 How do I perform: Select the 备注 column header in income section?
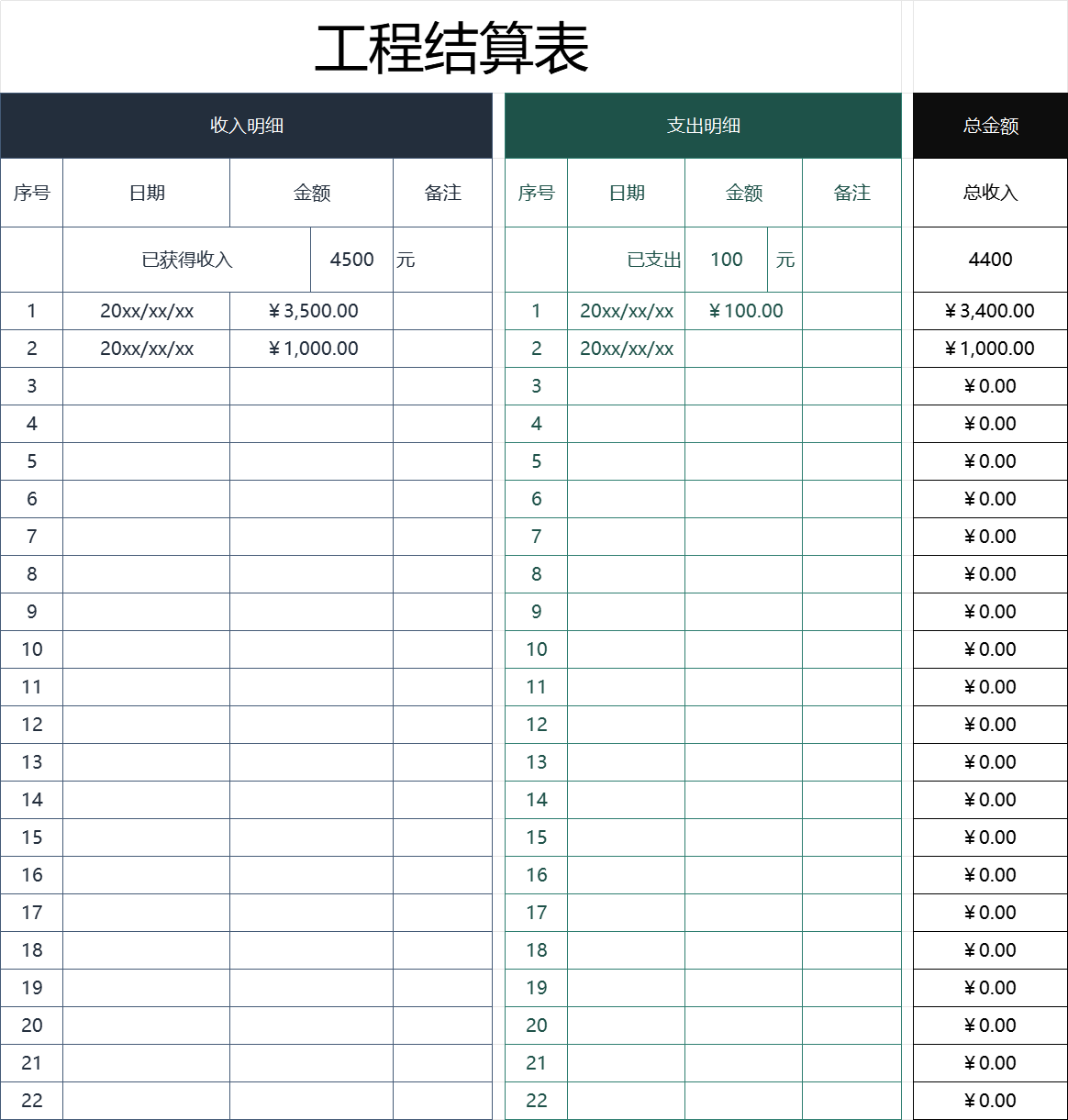[x=443, y=193]
